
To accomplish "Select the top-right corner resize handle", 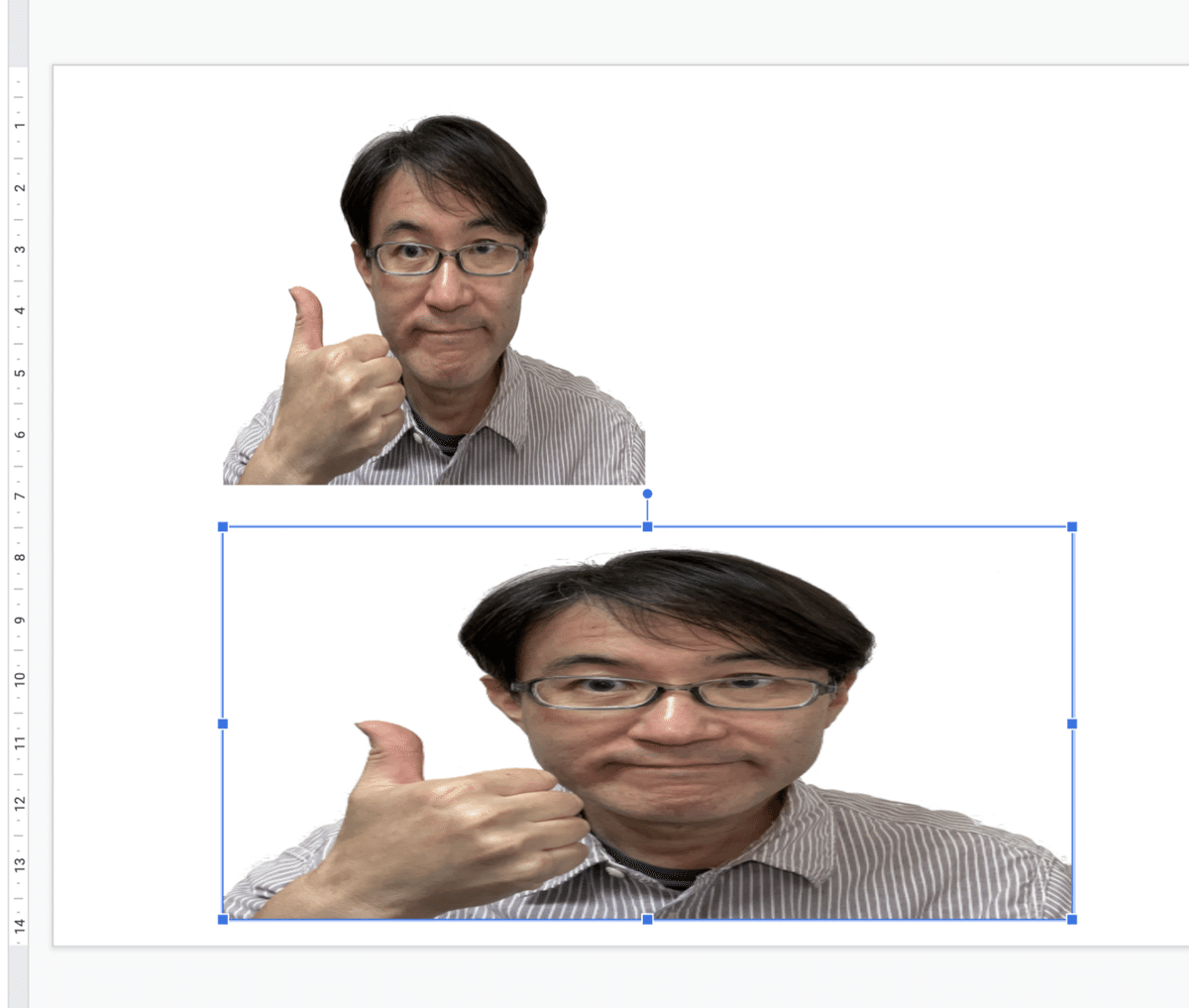I will (x=1071, y=525).
